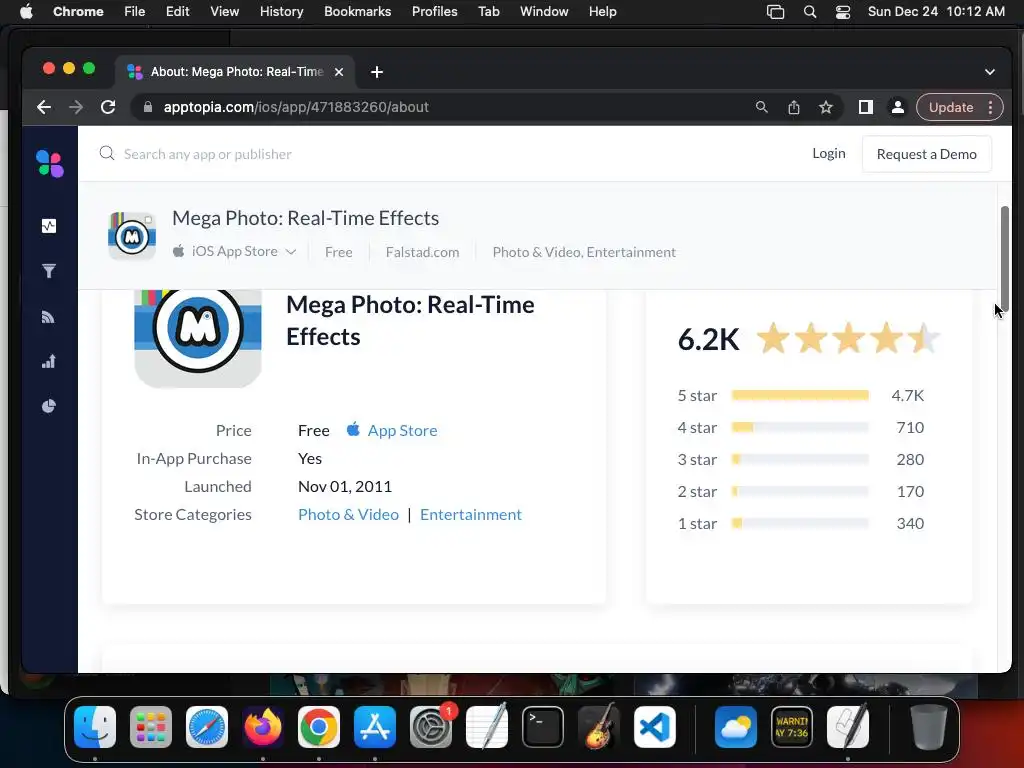Open System Settings from the dock
Screen dimensions: 1024x768
[x=431, y=727]
